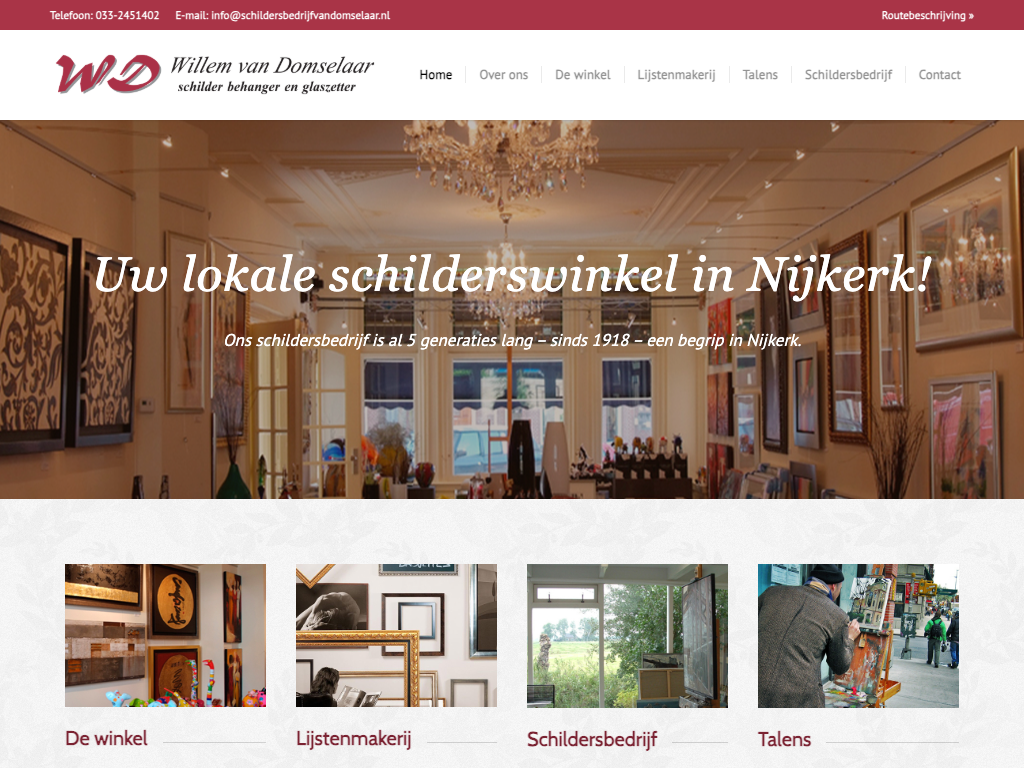The image size is (1024, 768).
Task: Click De winkel heading below thumbnail
Action: 106,739
